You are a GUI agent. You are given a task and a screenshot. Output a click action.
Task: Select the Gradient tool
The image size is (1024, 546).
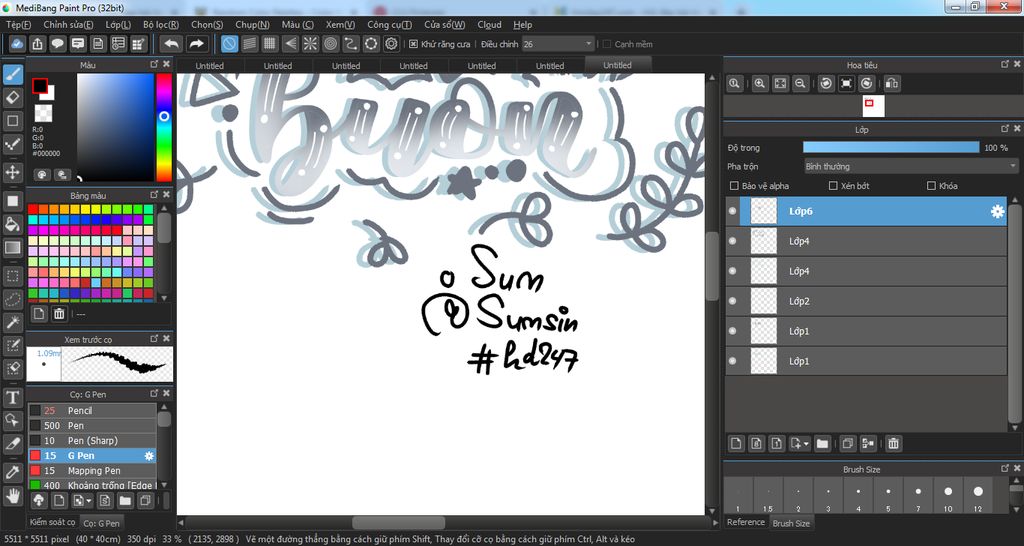tap(12, 248)
